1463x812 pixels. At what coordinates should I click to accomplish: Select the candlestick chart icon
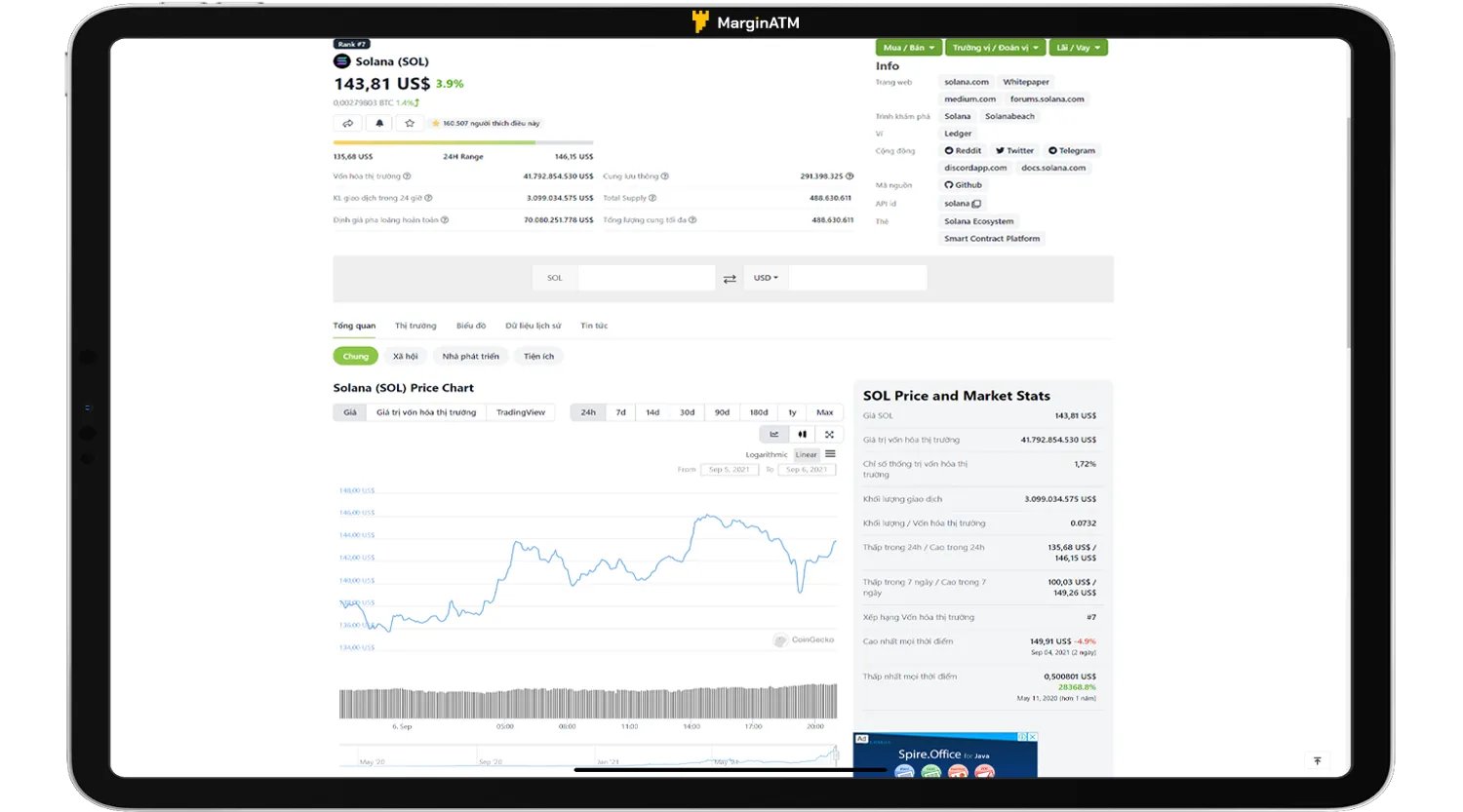pyautogui.click(x=802, y=434)
